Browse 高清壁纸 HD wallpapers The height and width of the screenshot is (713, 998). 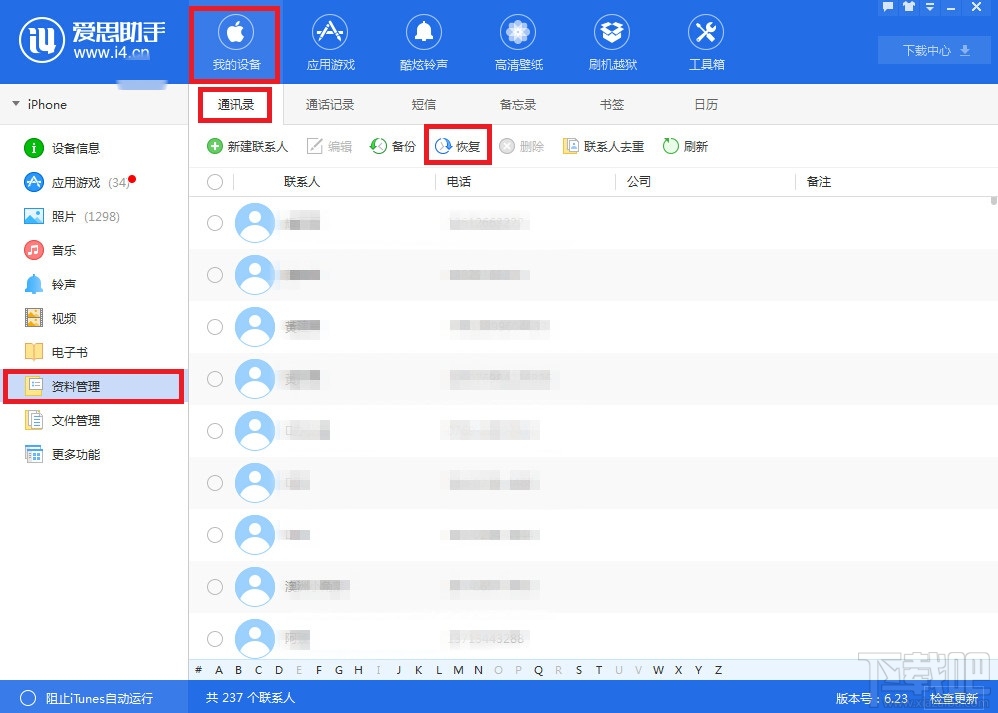click(x=517, y=41)
